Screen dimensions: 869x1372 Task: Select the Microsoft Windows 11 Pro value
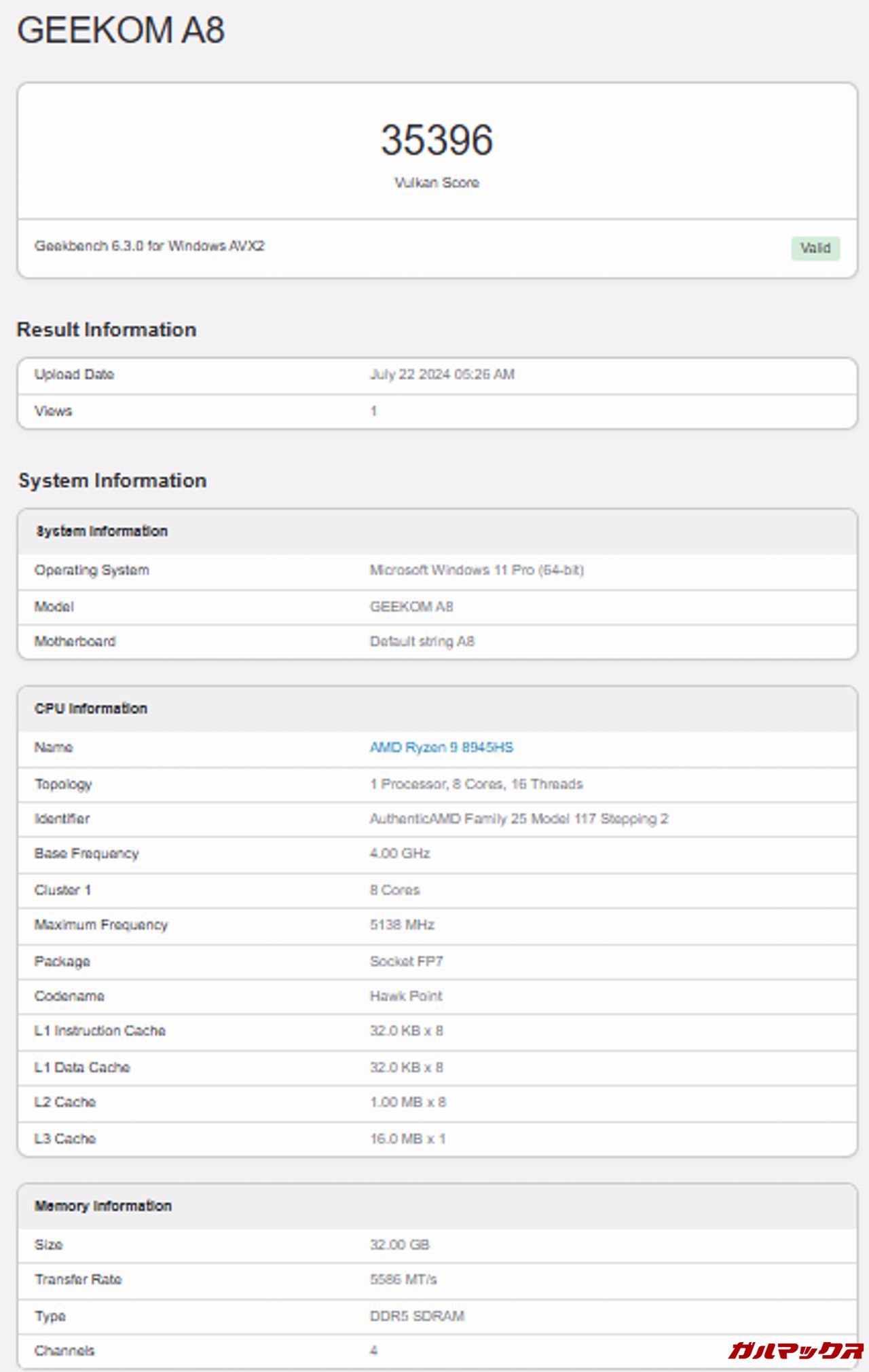(477, 570)
